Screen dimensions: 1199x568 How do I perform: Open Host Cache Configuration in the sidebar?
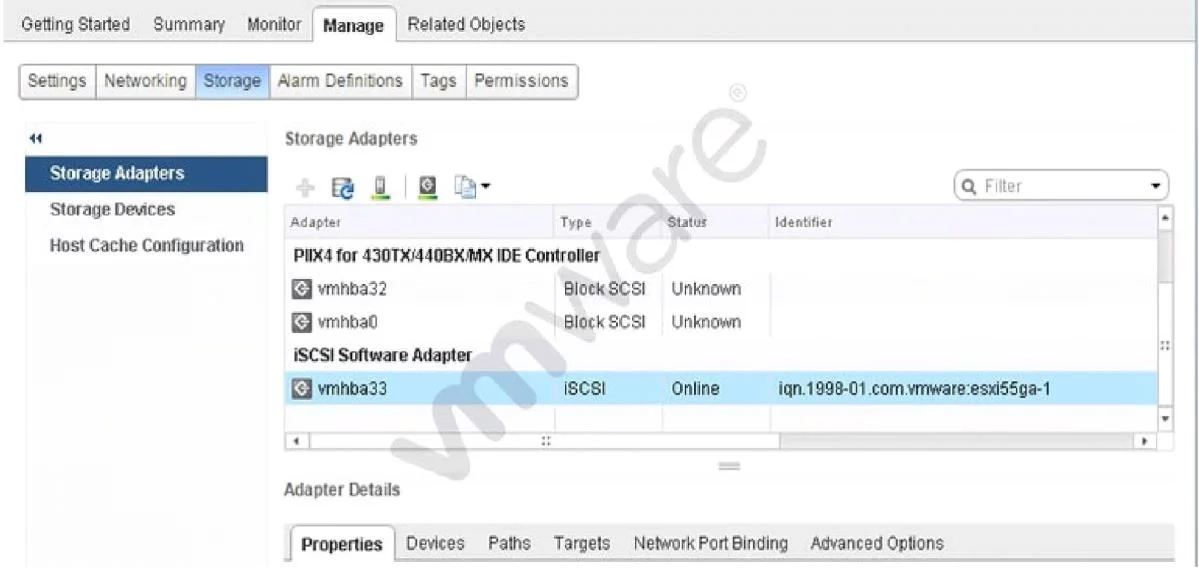(x=146, y=245)
